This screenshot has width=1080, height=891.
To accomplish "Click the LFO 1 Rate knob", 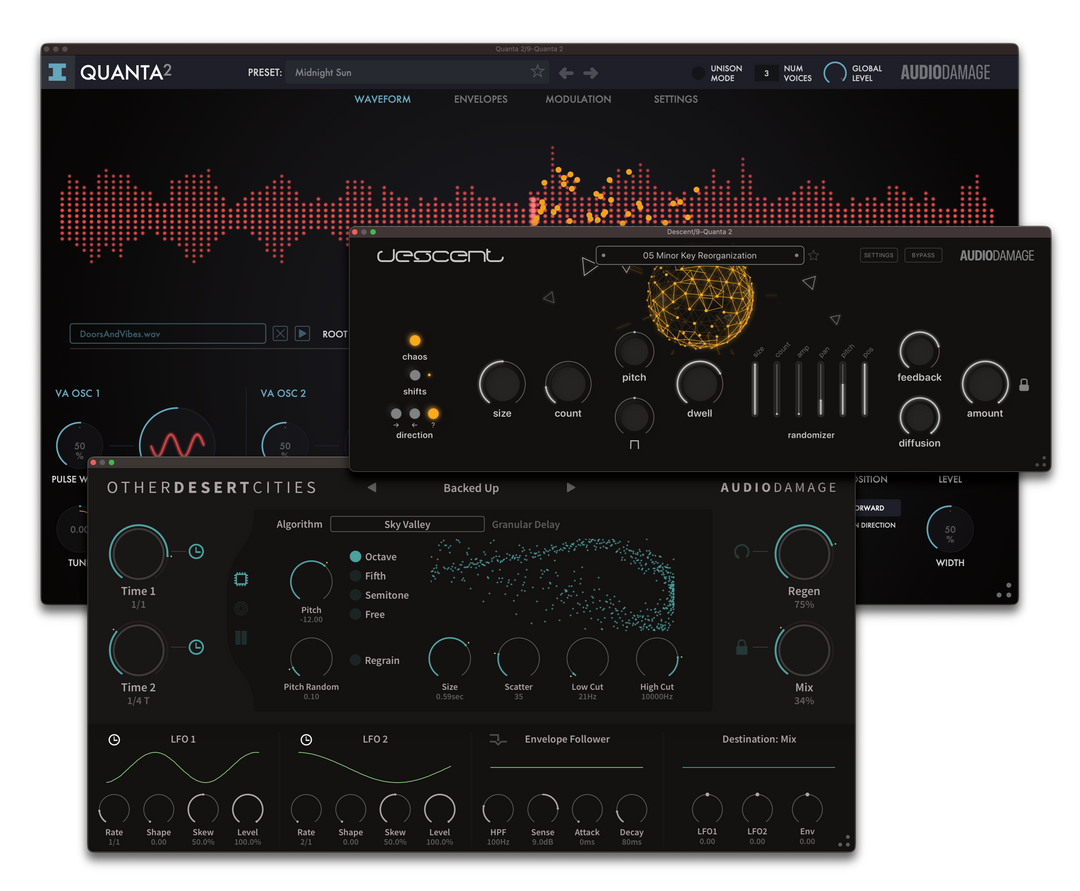I will [x=114, y=809].
